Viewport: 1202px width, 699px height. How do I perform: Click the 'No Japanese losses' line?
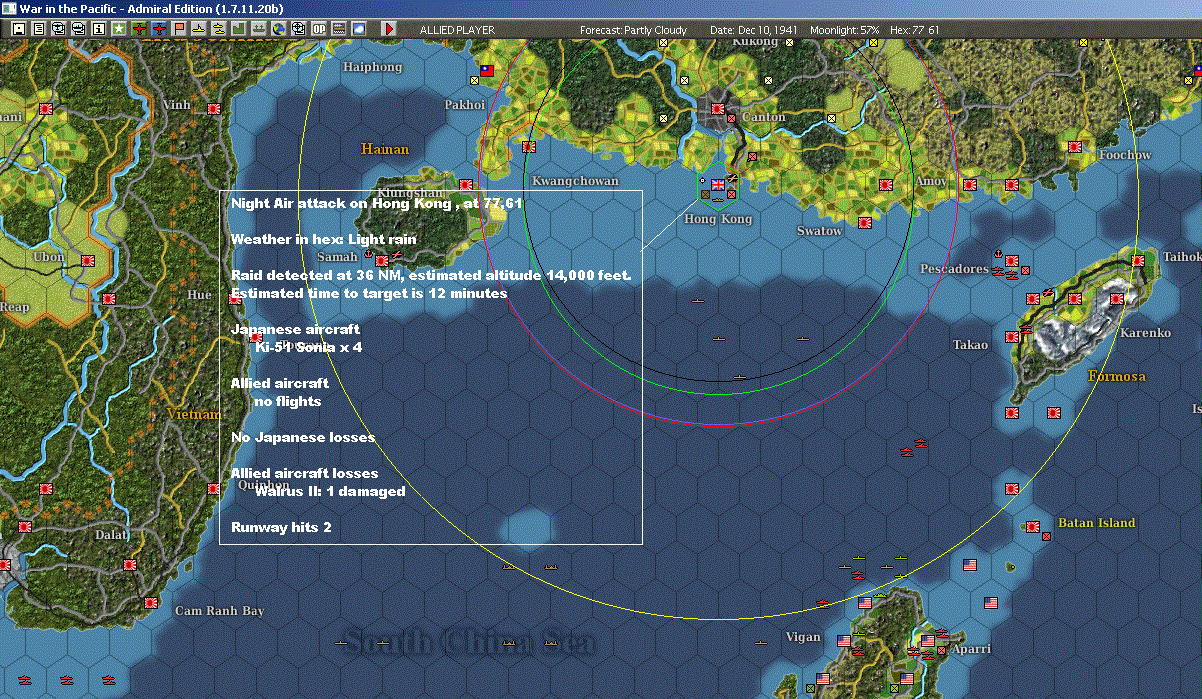pyautogui.click(x=303, y=437)
